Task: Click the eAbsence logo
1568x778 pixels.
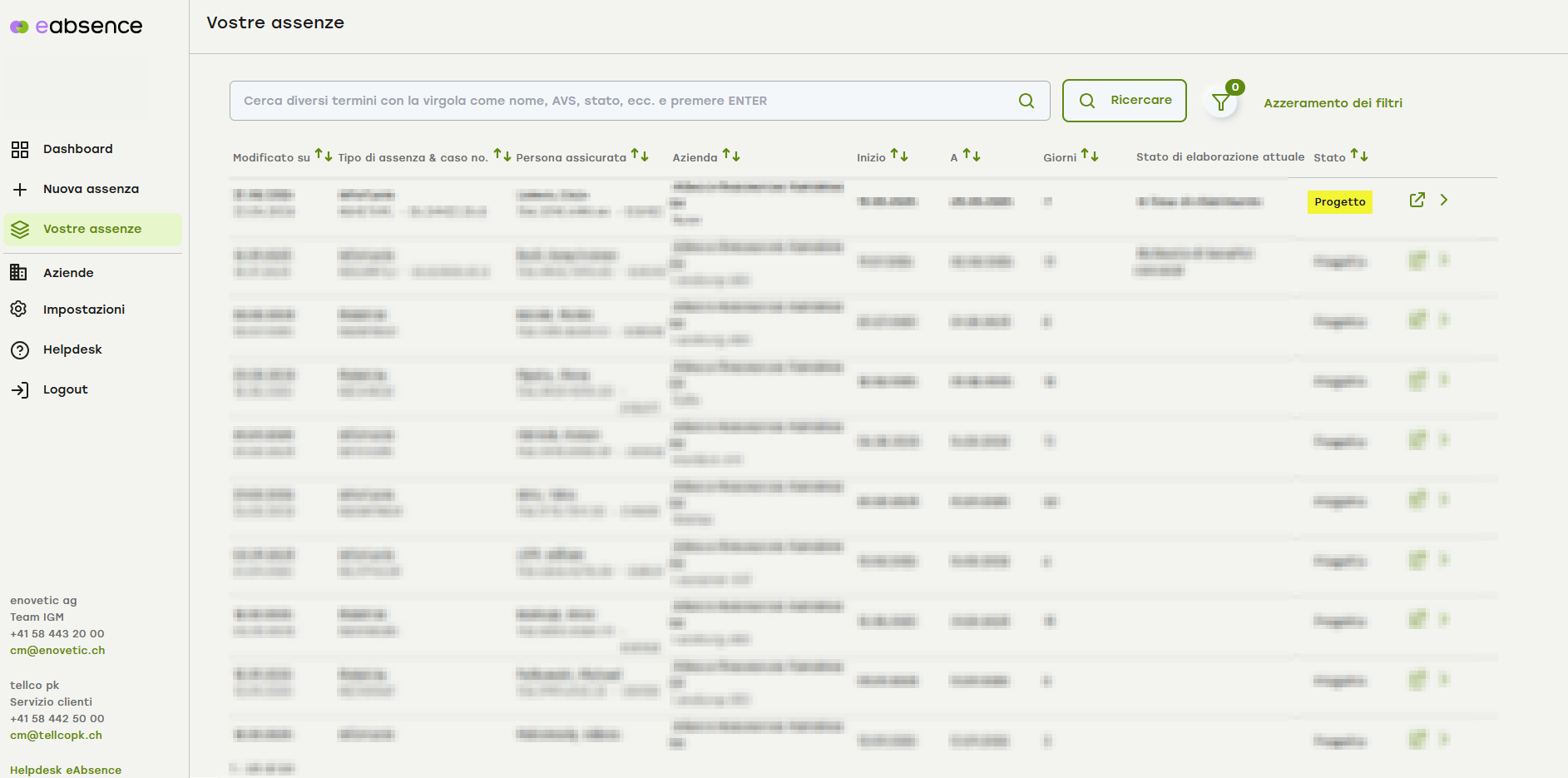Action: 77,27
